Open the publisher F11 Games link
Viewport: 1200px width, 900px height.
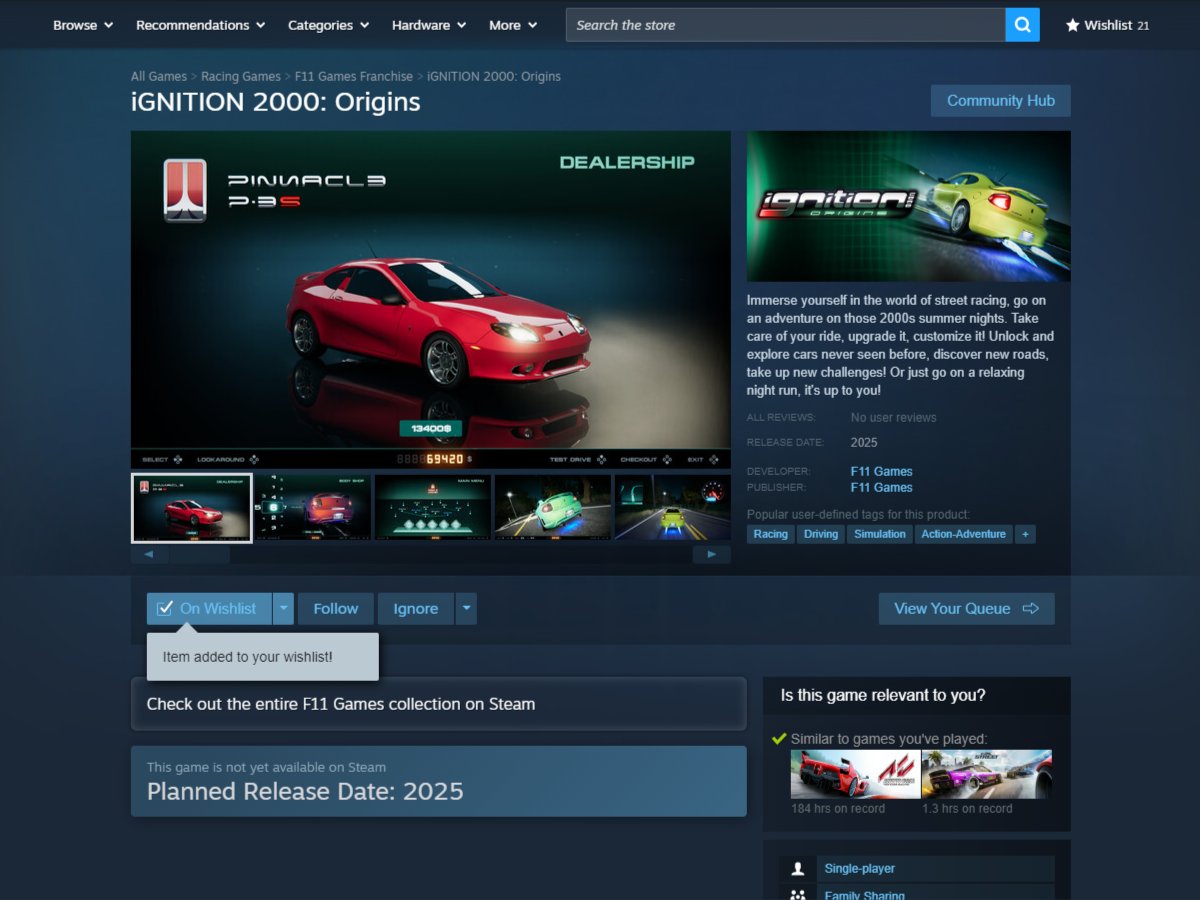pyautogui.click(x=881, y=487)
